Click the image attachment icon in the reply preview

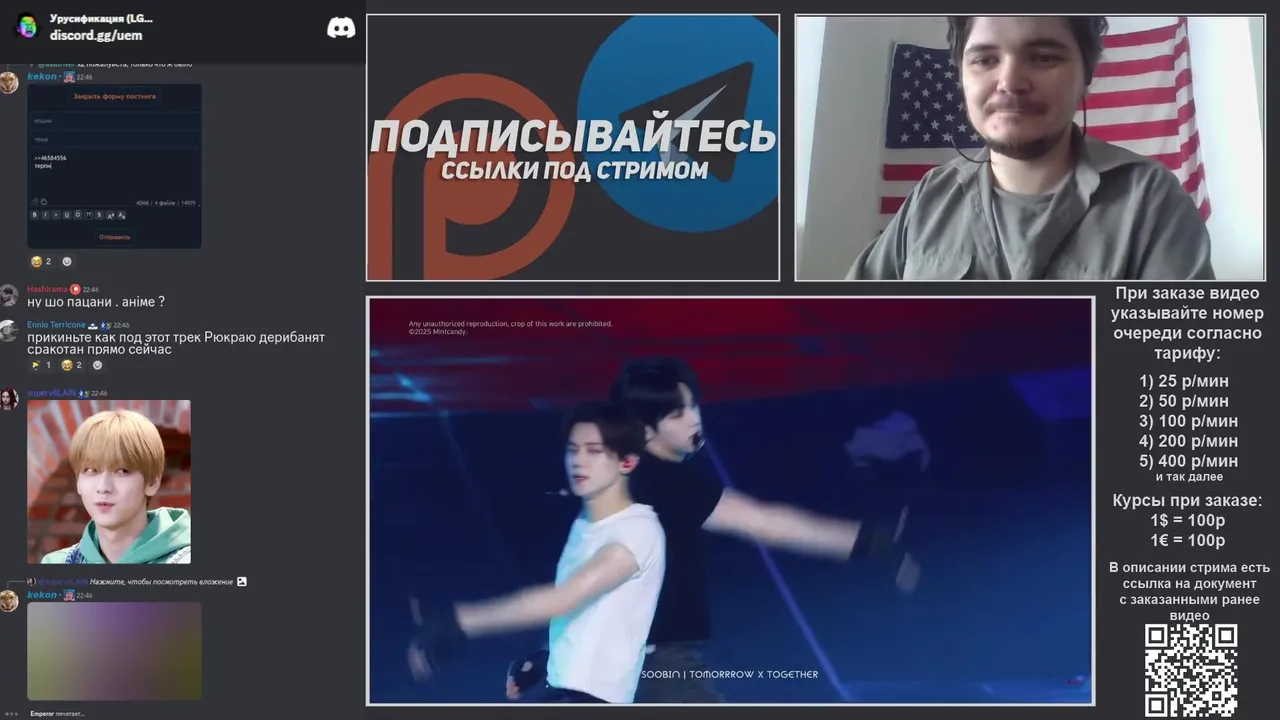[x=241, y=581]
